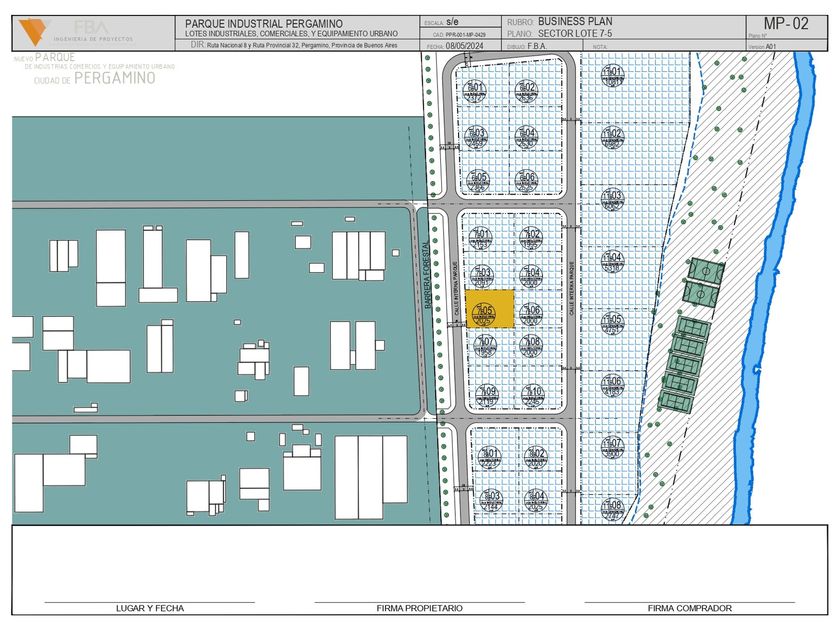Click the CAD code 'PPR-001-MP-0429'
This screenshot has height=630, width=840.
click(x=466, y=35)
